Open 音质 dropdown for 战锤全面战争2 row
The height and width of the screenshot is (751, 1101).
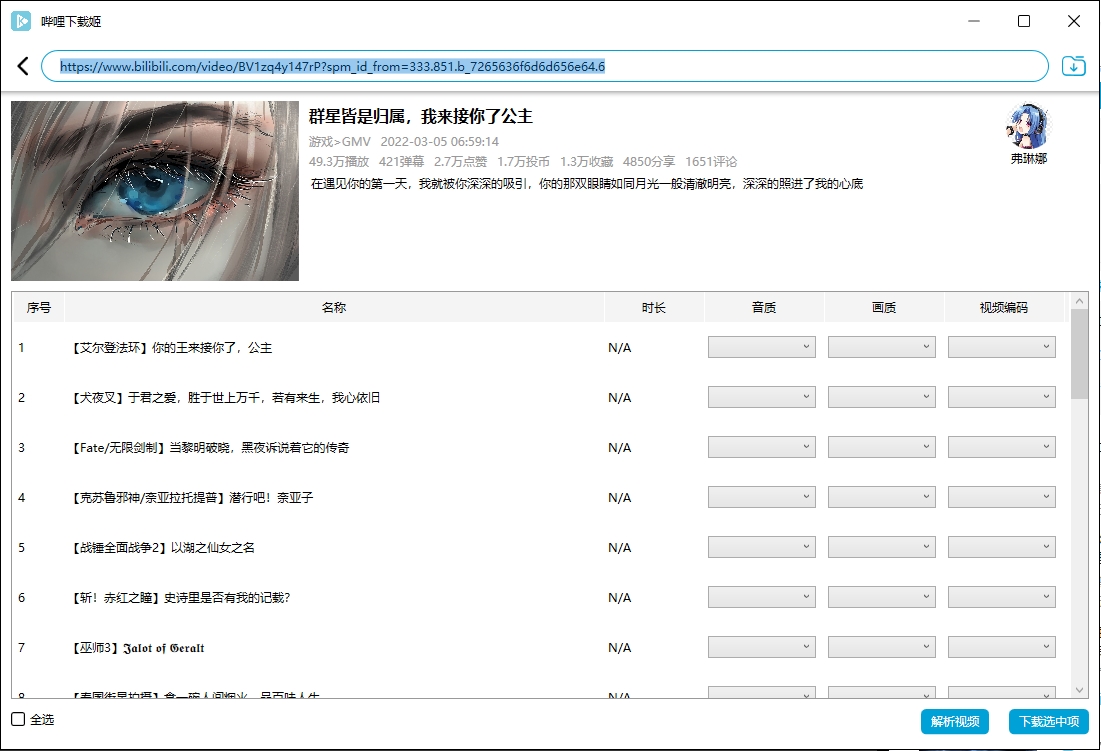pos(762,547)
